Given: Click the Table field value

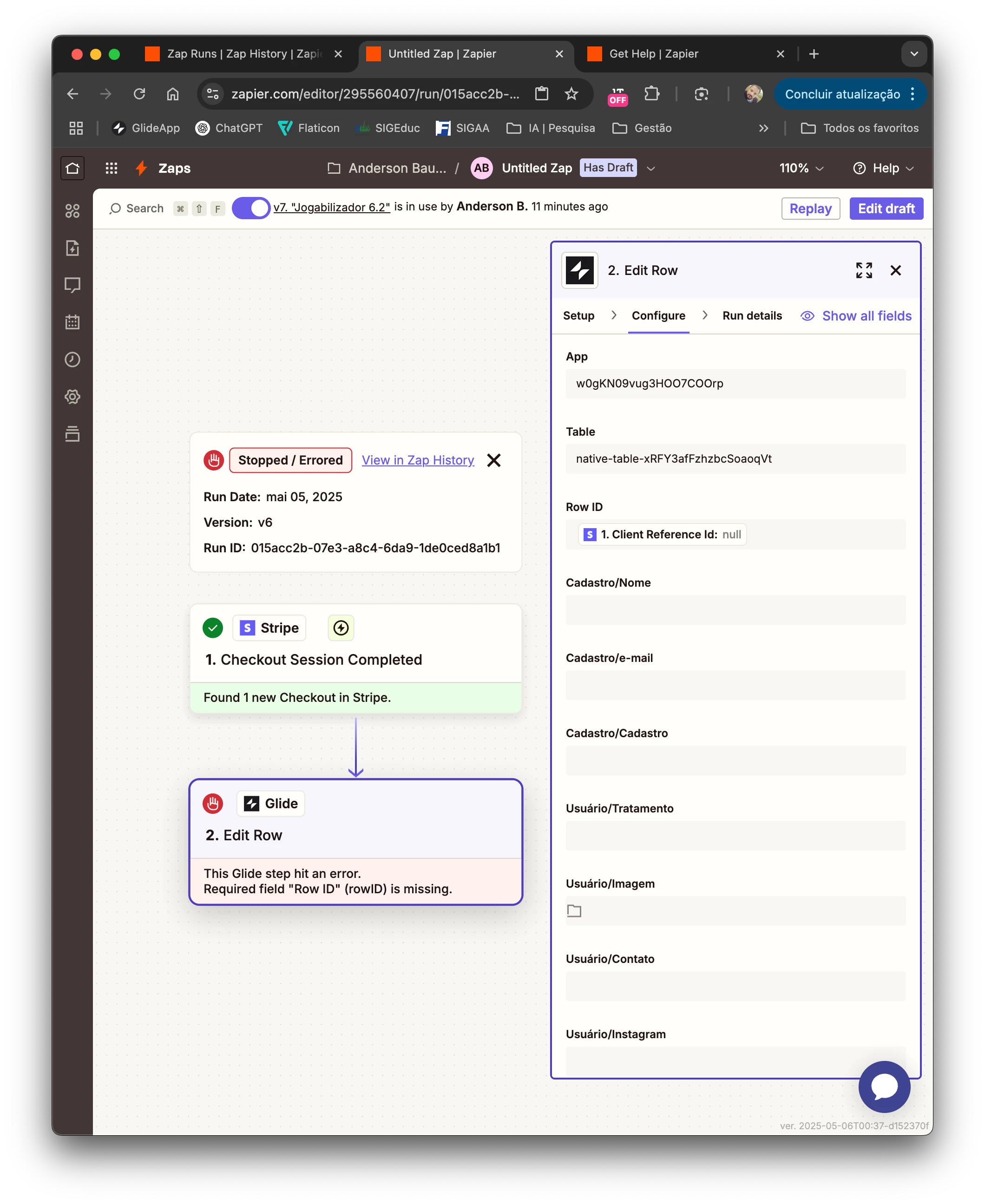Looking at the screenshot, I should pos(735,459).
